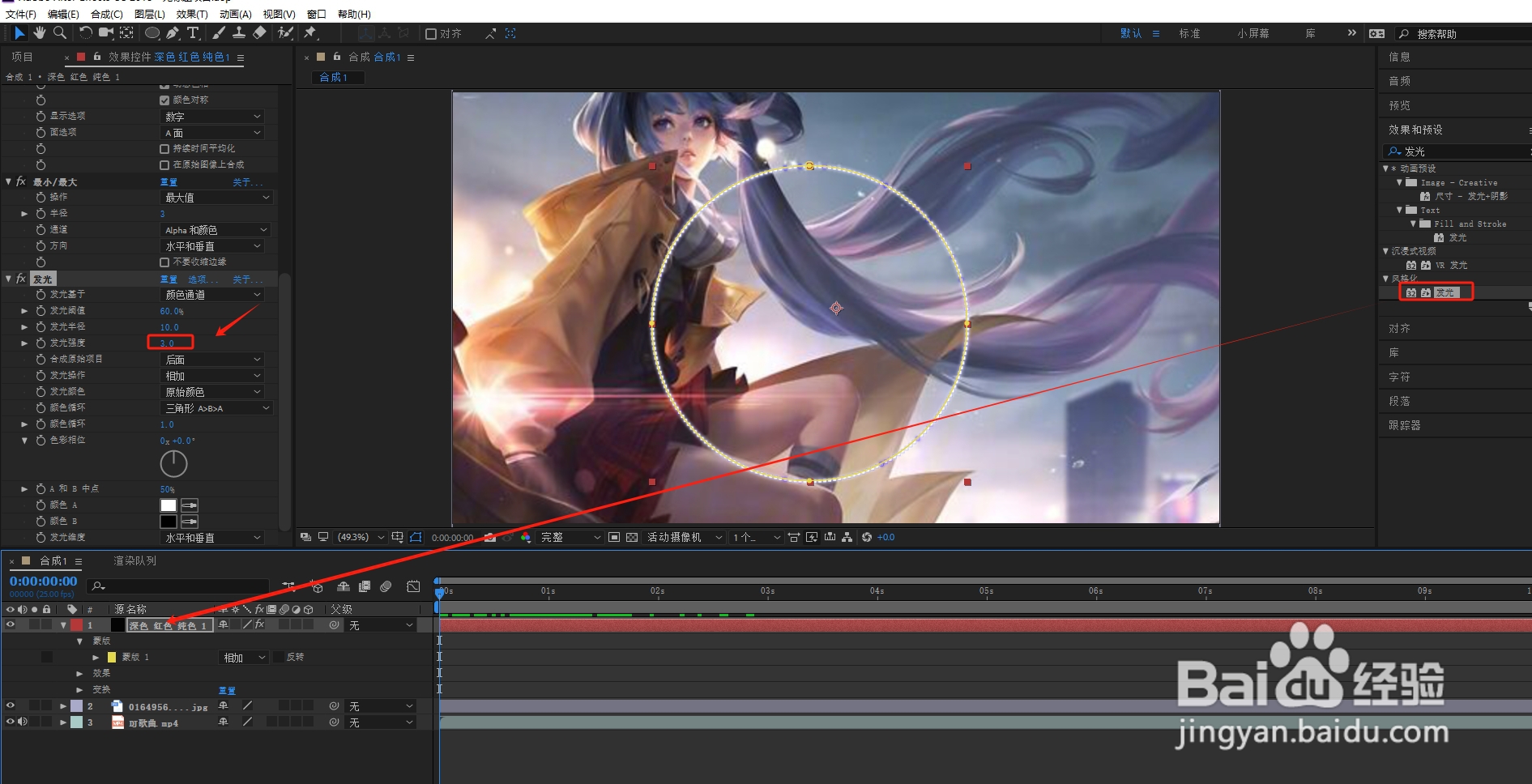This screenshot has height=784, width=1532.
Task: Select the Brush tool
Action: [x=219, y=32]
